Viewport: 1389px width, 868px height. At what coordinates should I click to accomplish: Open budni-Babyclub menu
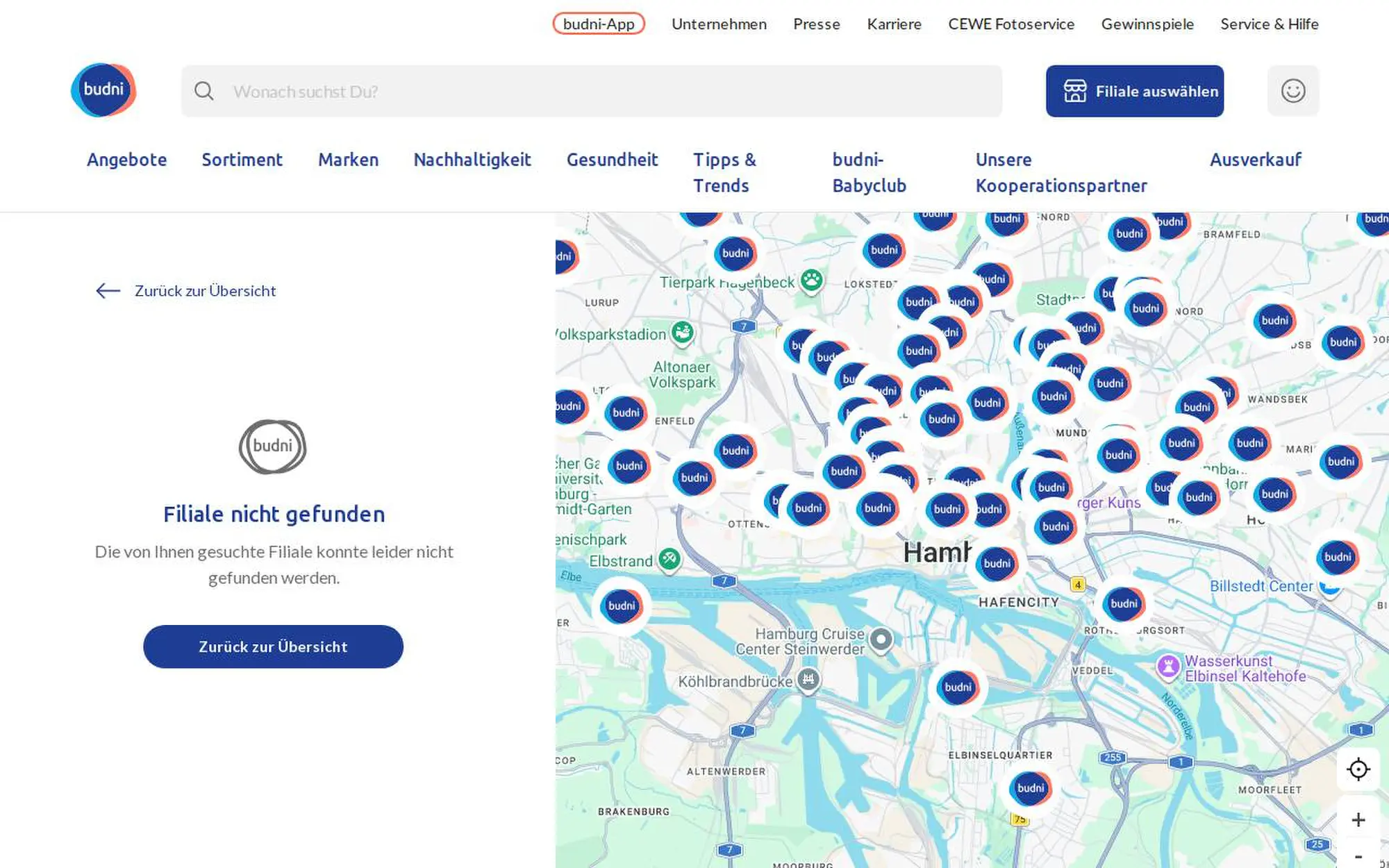(870, 173)
